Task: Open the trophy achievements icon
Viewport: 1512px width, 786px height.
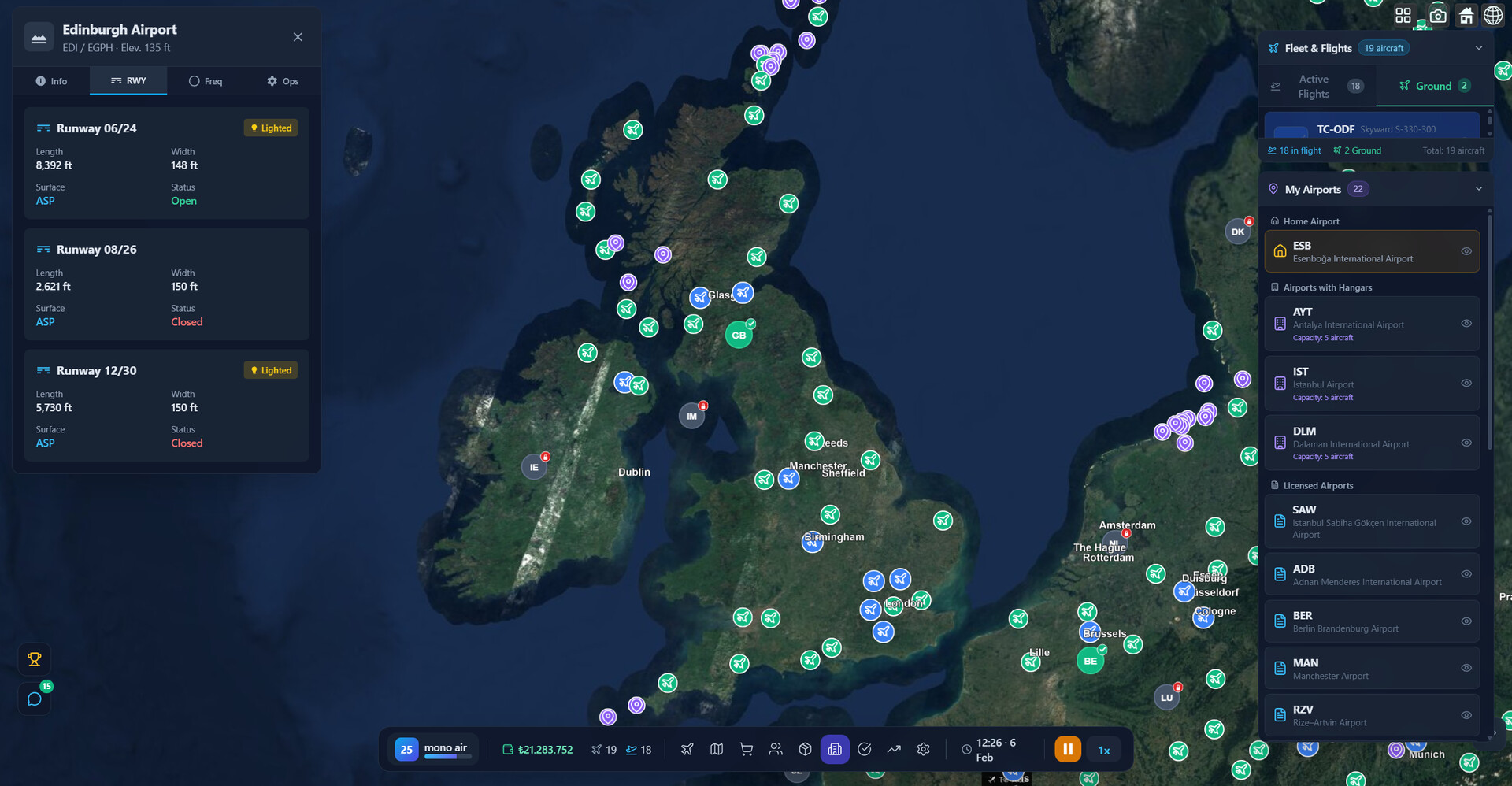Action: pyautogui.click(x=35, y=659)
